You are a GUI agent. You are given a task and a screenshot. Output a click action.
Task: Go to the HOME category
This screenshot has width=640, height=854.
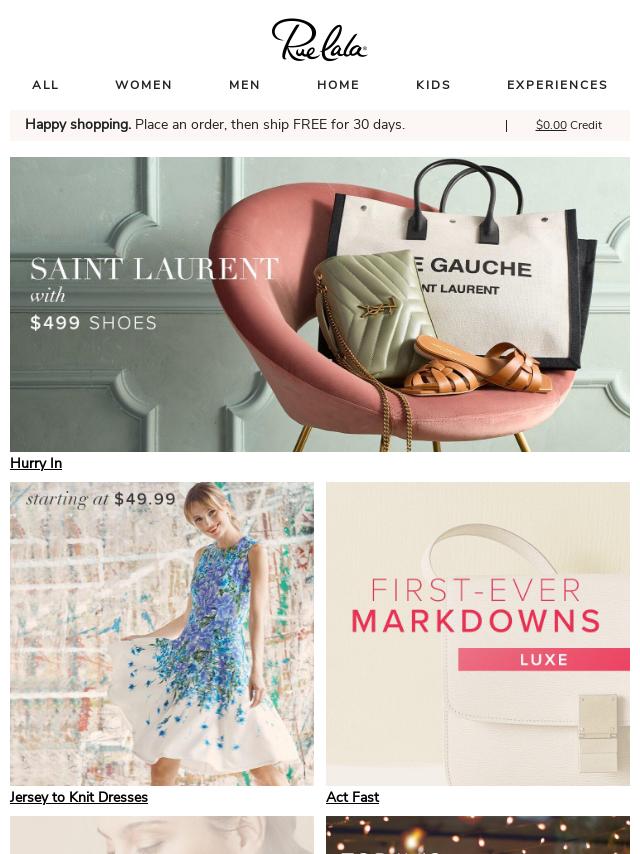pyautogui.click(x=338, y=85)
